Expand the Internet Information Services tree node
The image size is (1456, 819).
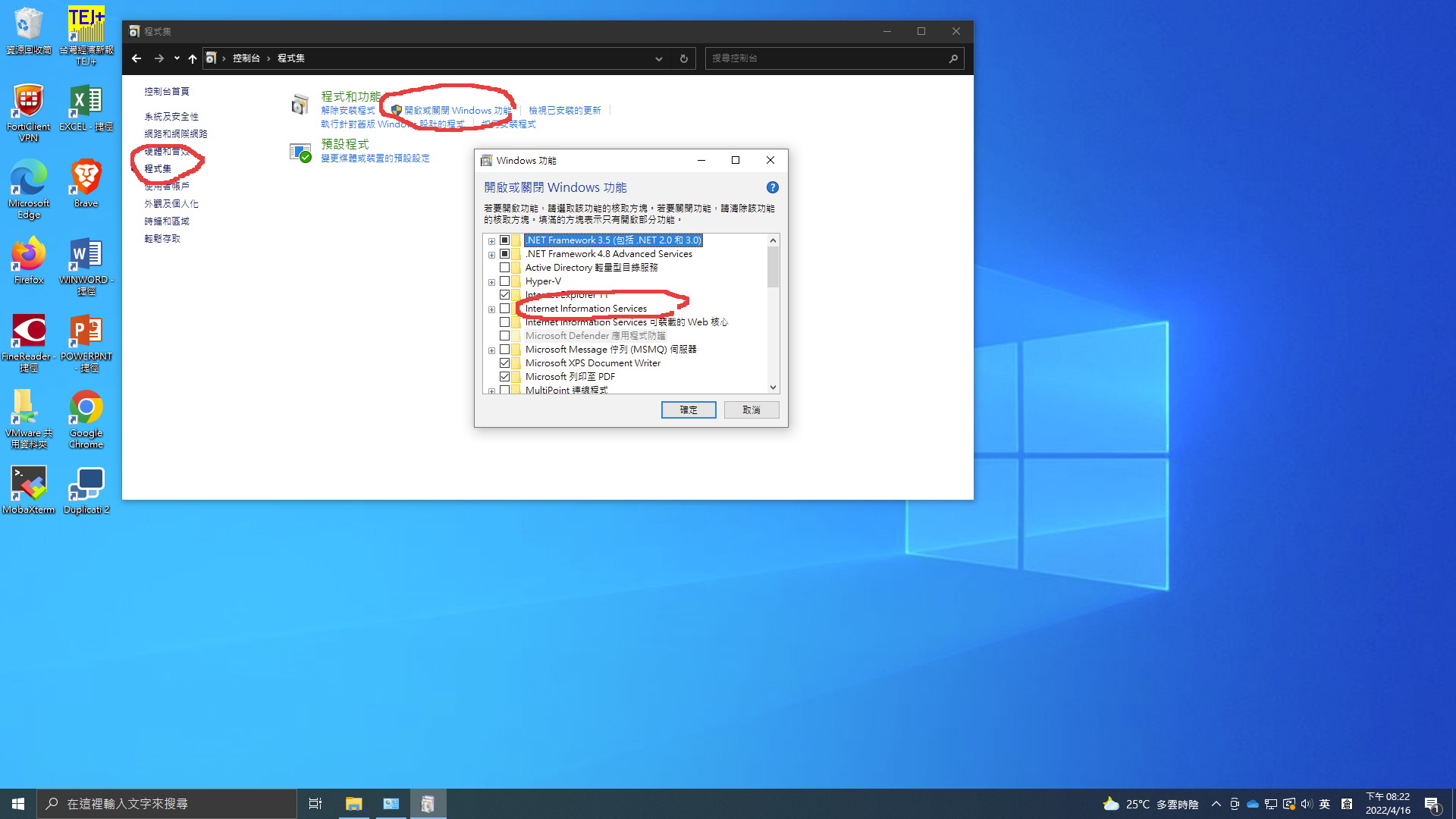pos(491,309)
